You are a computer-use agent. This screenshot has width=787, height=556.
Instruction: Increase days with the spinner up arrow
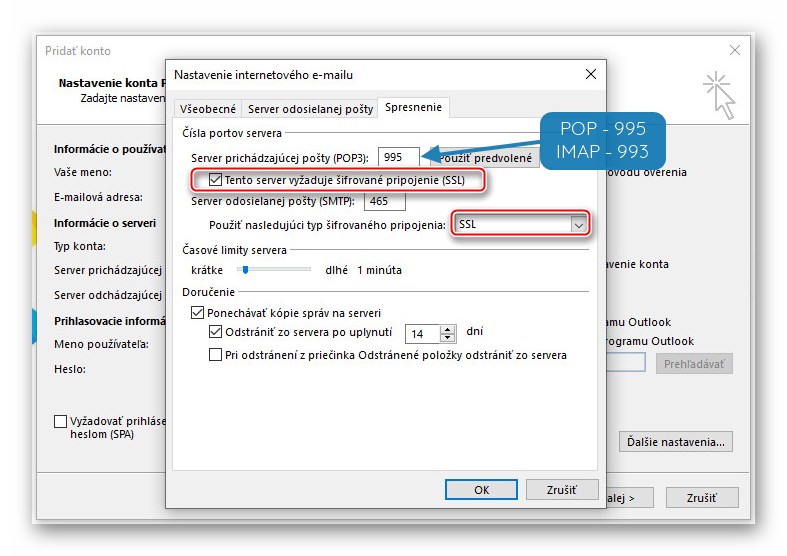(447, 329)
